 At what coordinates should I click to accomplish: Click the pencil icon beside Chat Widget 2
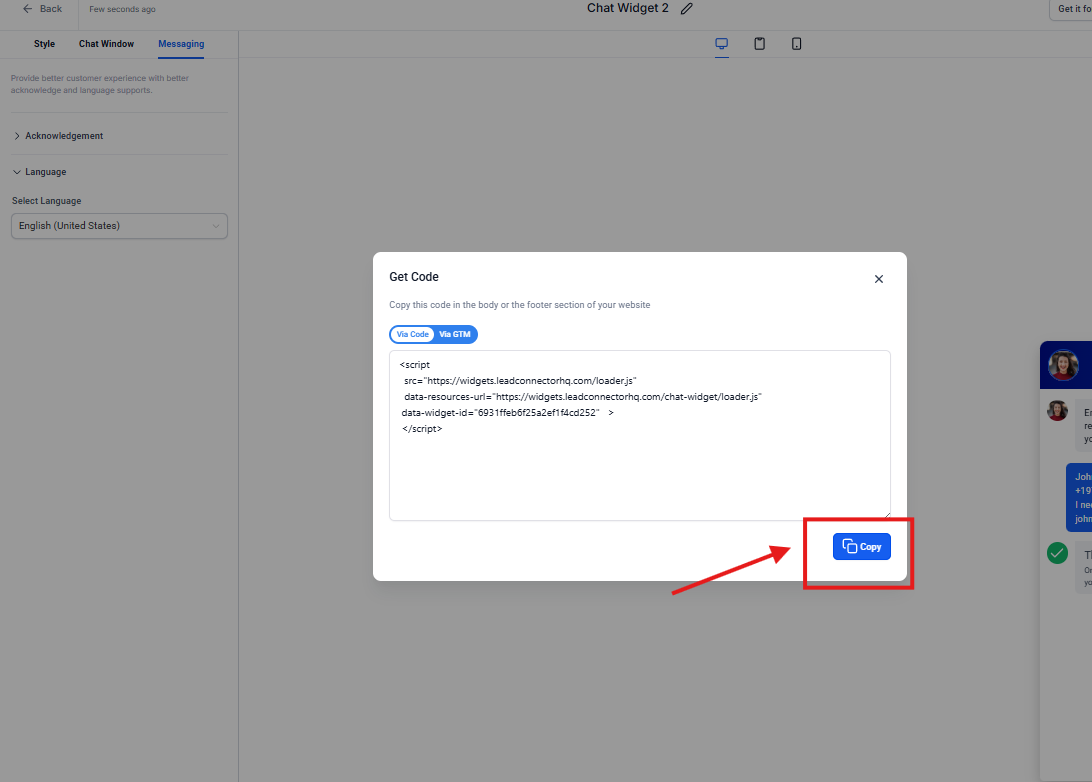pos(686,9)
